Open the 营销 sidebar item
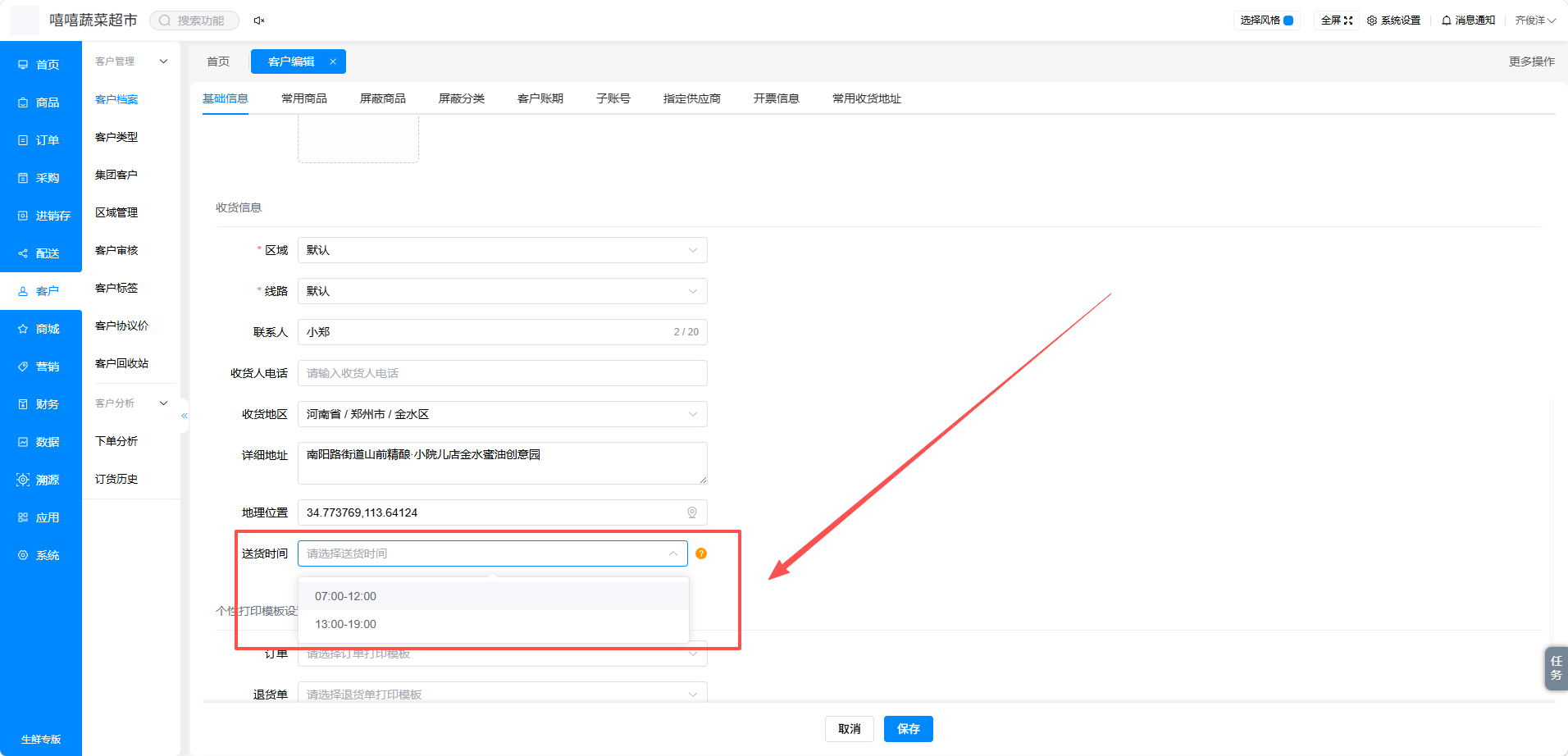The image size is (1568, 756). (41, 367)
